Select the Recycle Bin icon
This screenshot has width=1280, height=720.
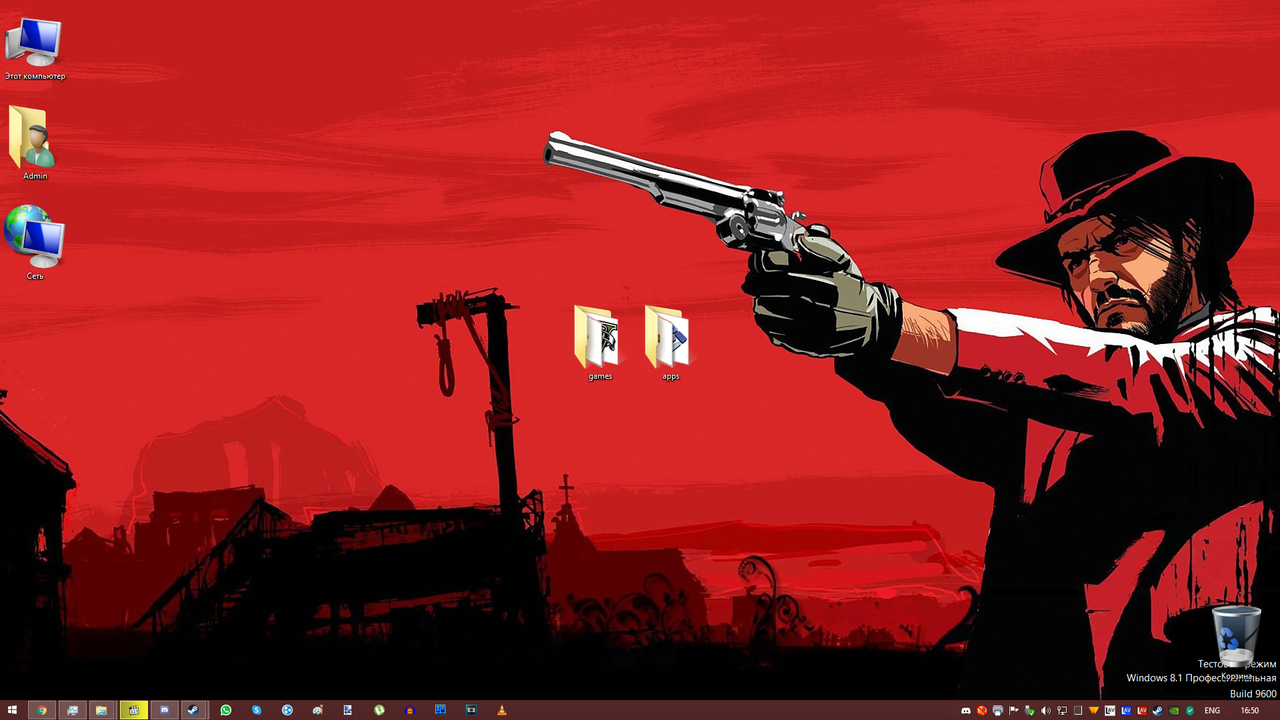(x=1236, y=642)
